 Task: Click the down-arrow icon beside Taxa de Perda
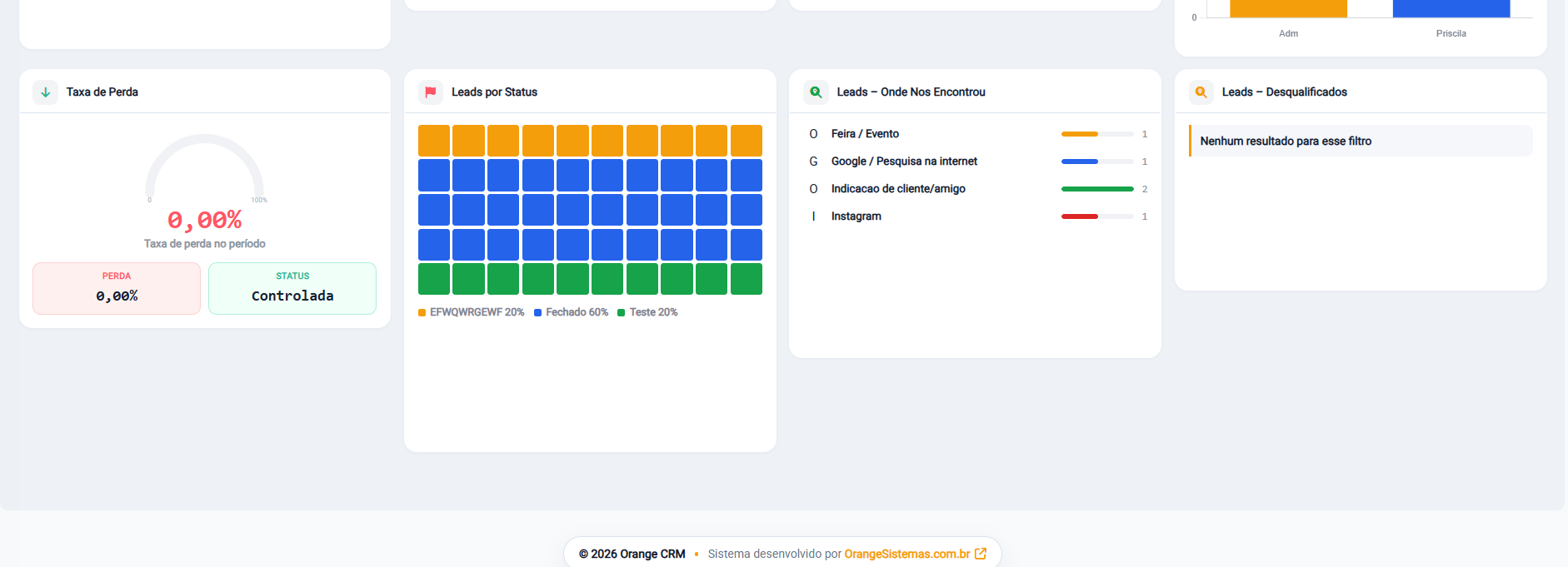click(46, 92)
